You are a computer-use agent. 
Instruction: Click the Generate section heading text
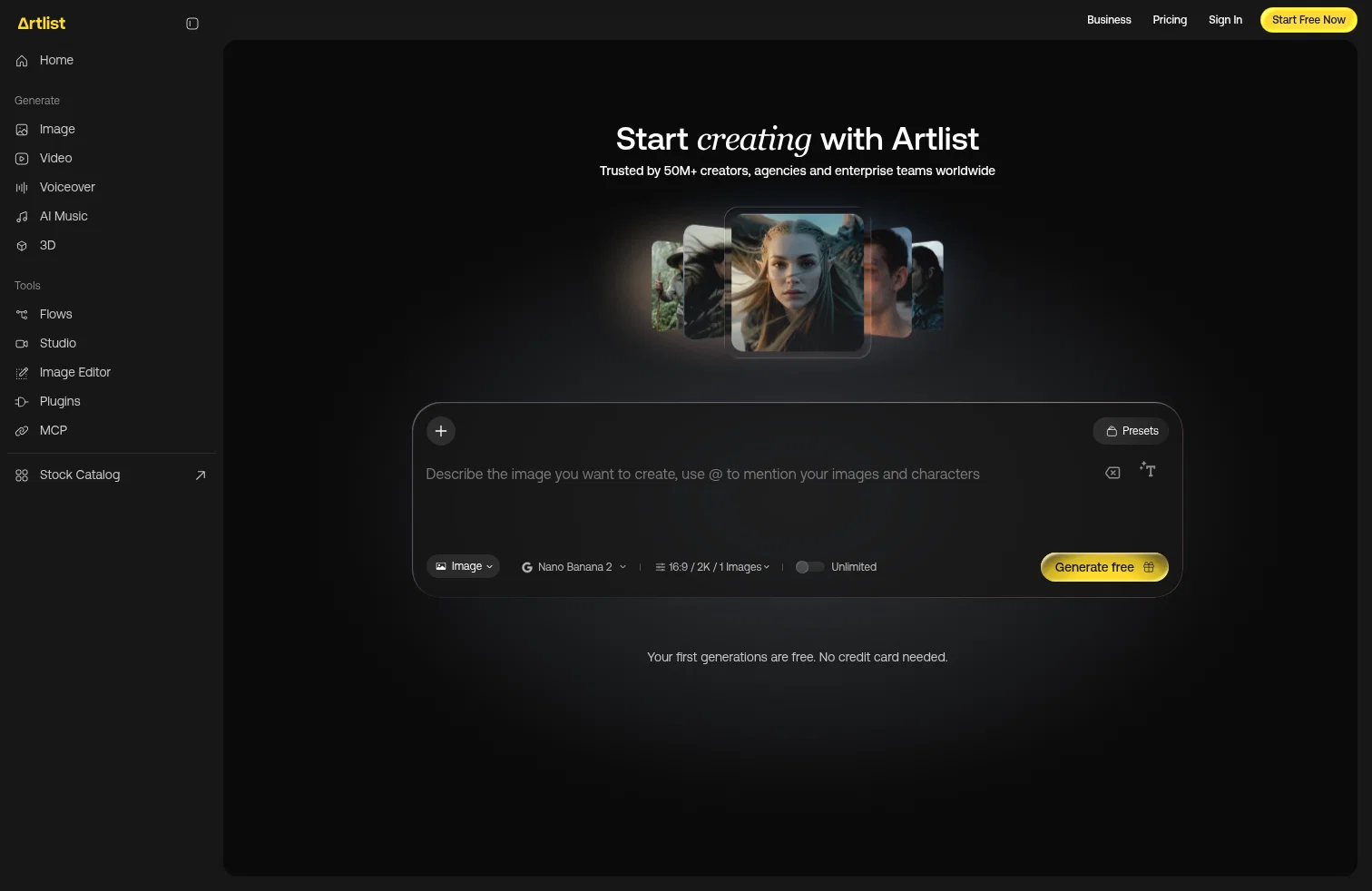pyautogui.click(x=37, y=101)
